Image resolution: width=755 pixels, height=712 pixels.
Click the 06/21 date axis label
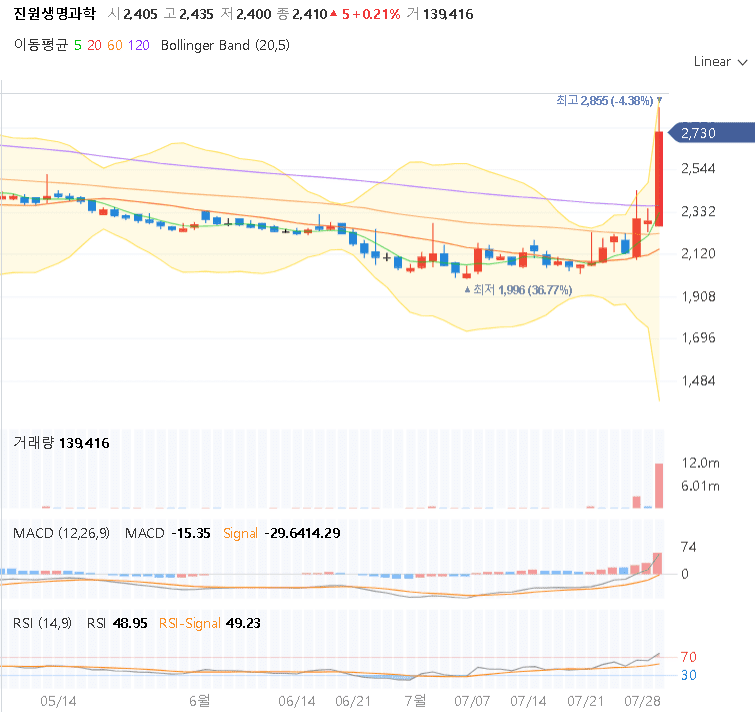click(x=353, y=701)
